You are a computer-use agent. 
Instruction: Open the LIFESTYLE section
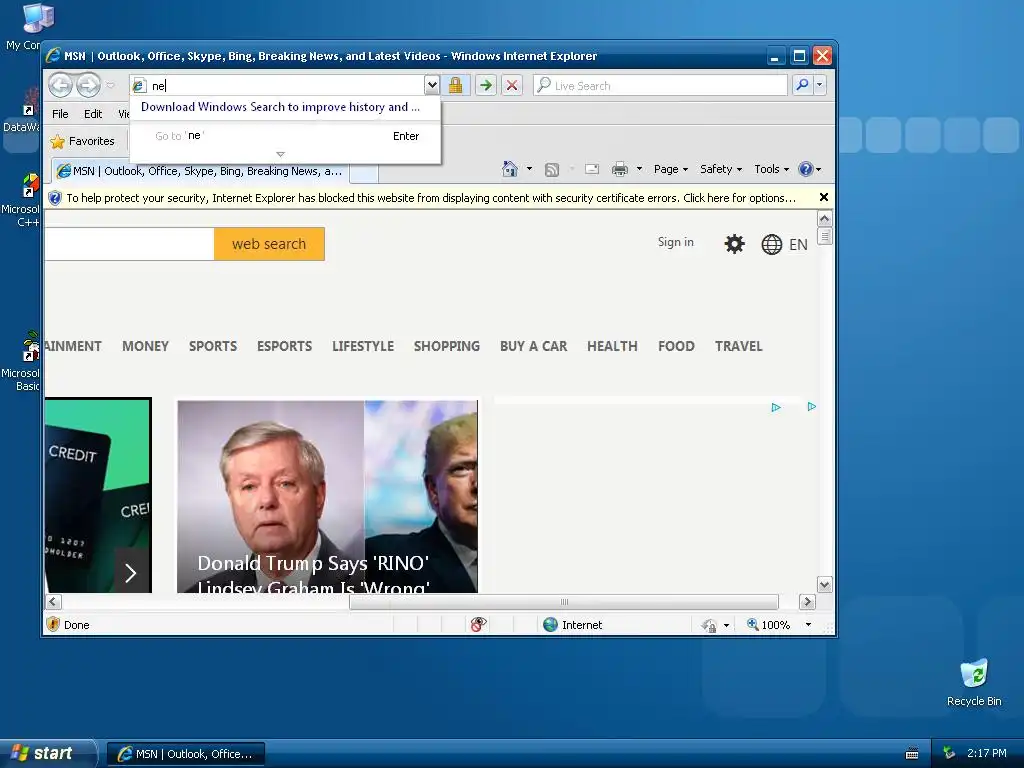tap(362, 346)
